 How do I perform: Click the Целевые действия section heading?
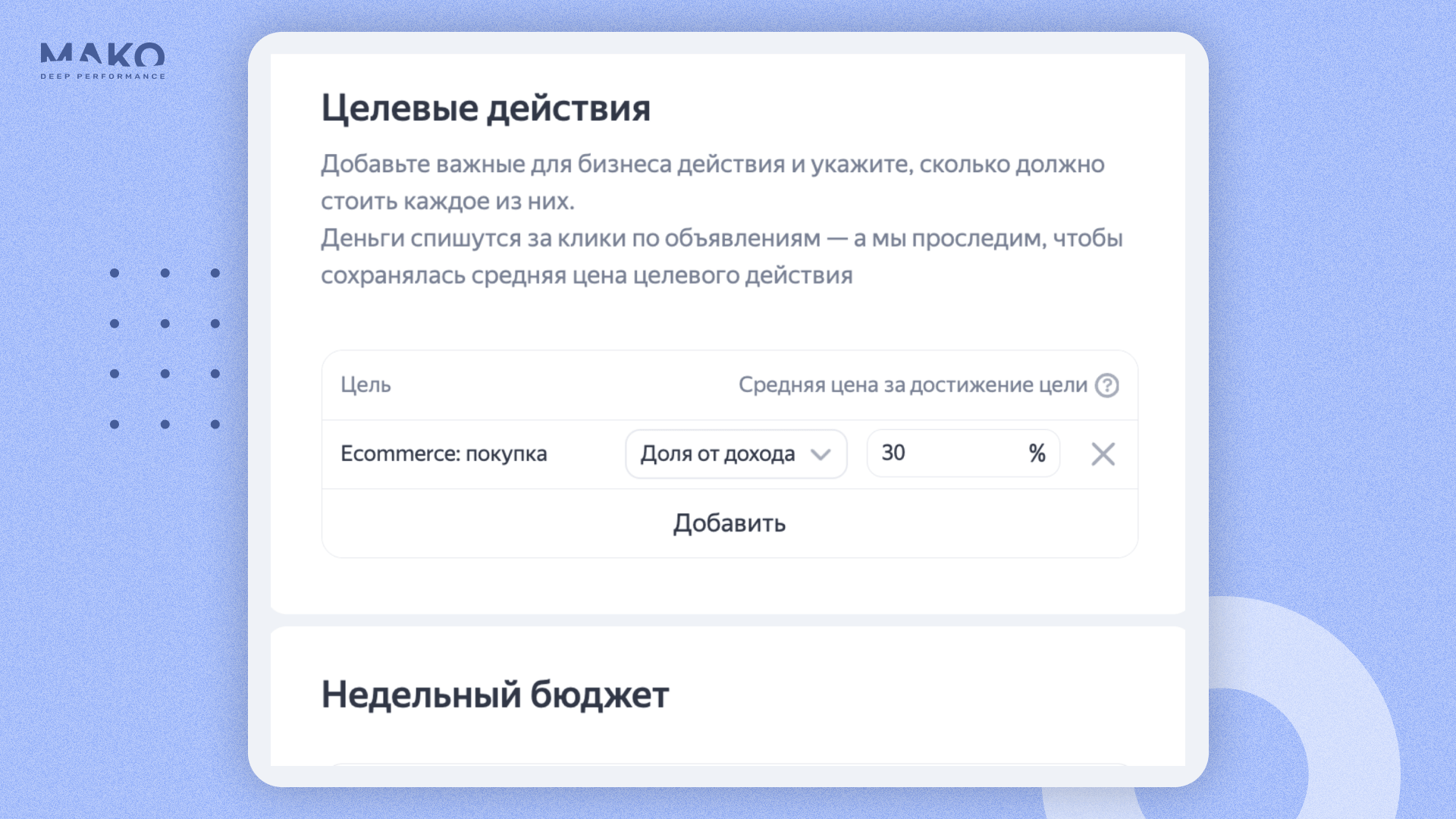pyautogui.click(x=485, y=108)
